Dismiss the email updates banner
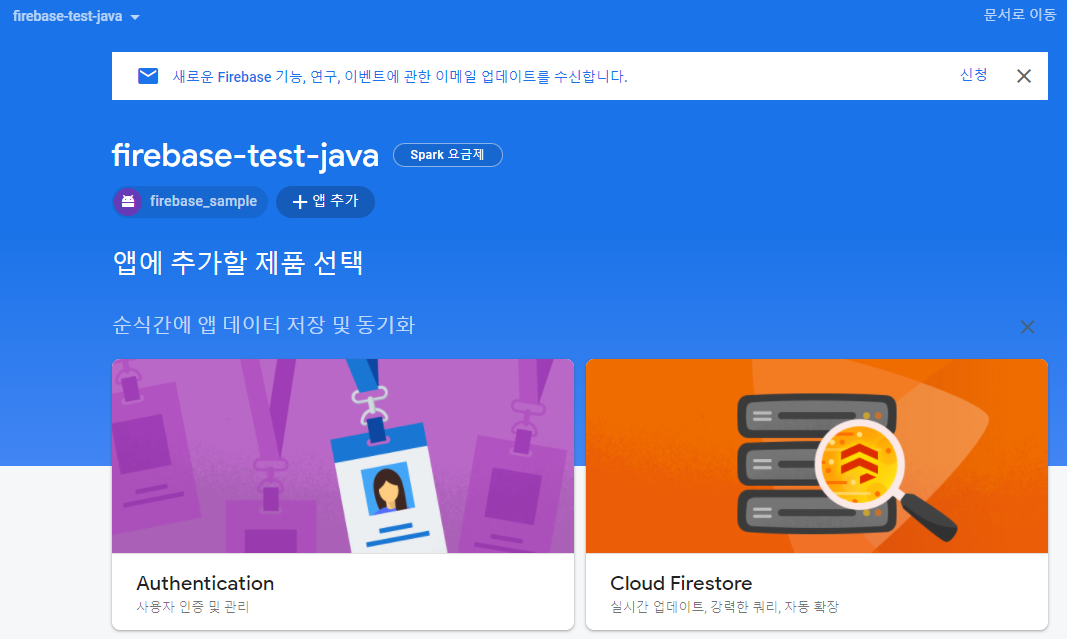Image resolution: width=1067 pixels, height=639 pixels. 1023,76
